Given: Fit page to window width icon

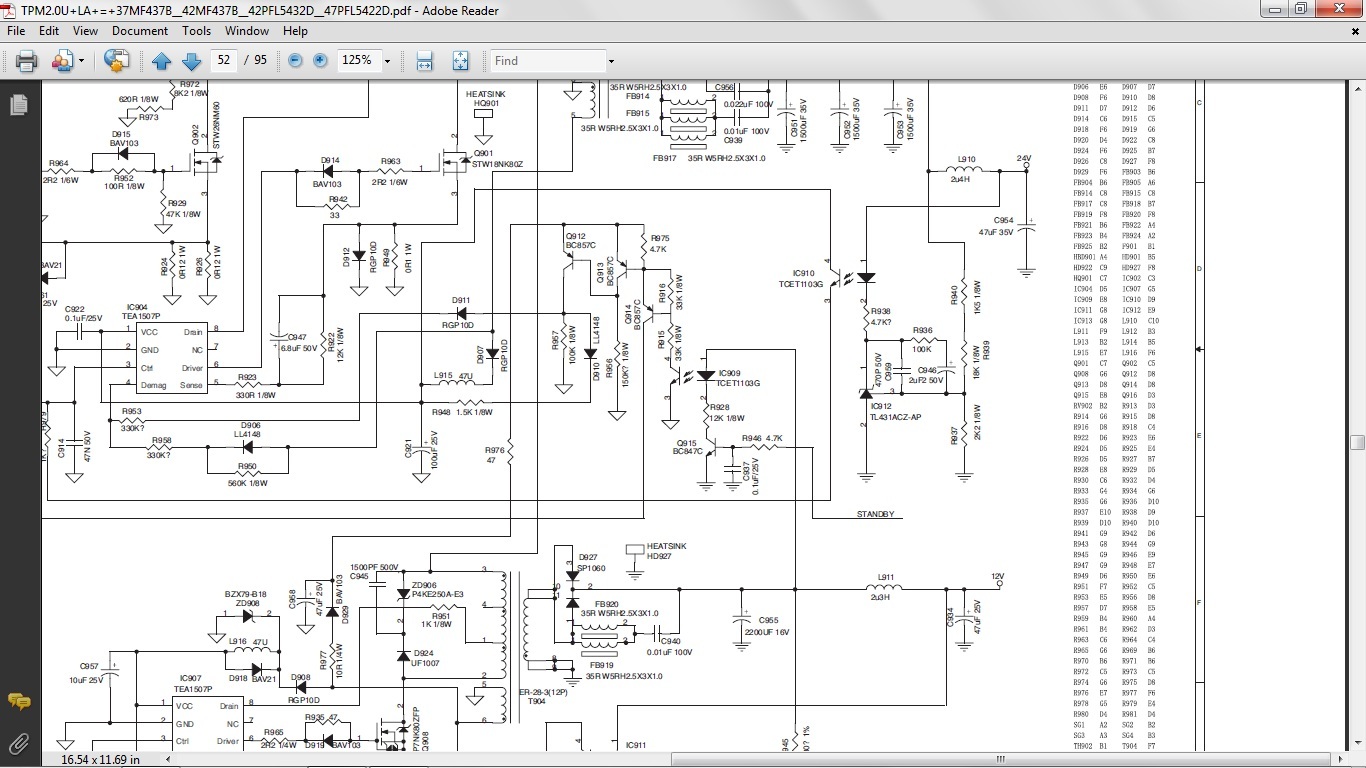Looking at the screenshot, I should pos(424,61).
